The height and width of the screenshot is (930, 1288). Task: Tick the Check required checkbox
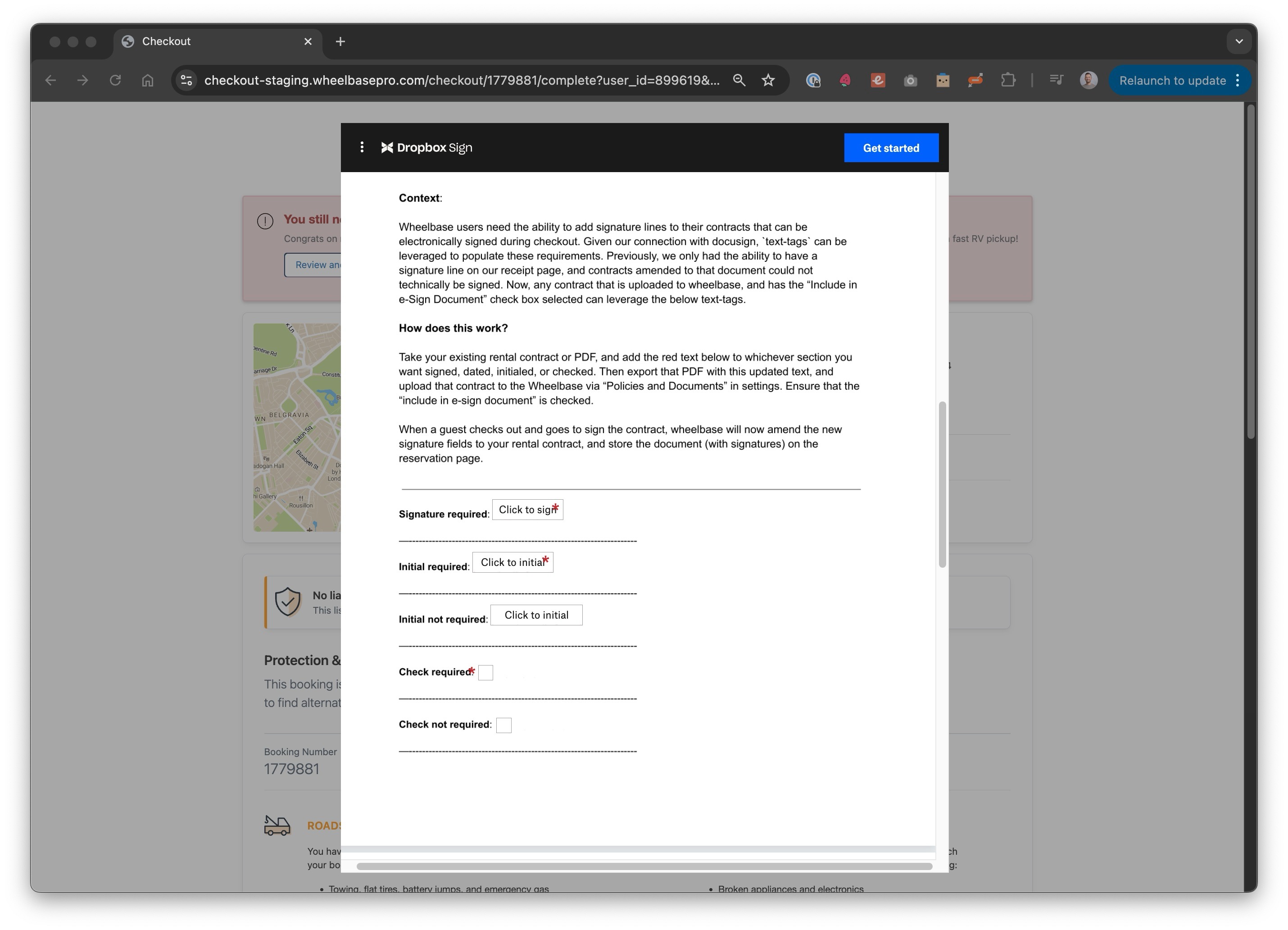[485, 673]
